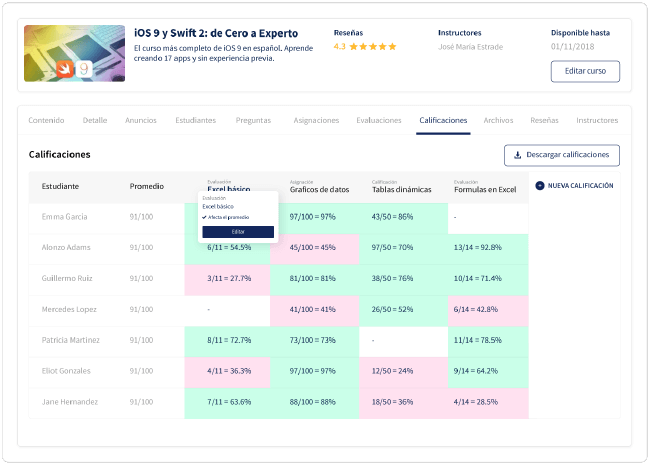Viewport: 650px width, 464px height.
Task: Go to the Archivos tab
Action: 498,120
